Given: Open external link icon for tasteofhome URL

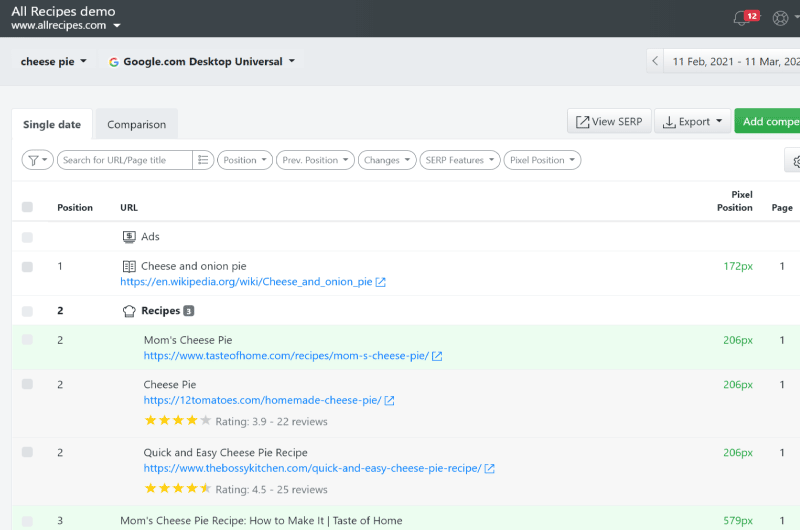Looking at the screenshot, I should point(437,356).
